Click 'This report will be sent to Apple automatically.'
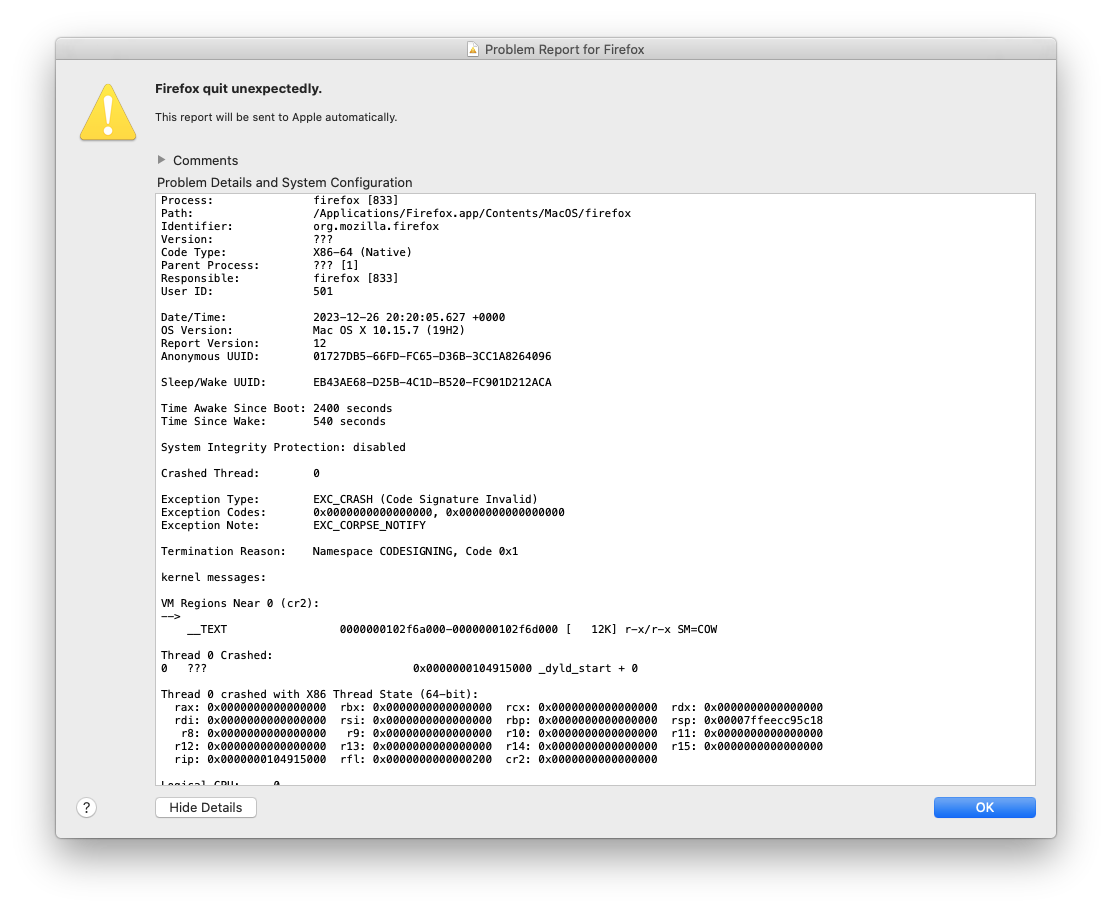This screenshot has height=912, width=1112. point(276,117)
